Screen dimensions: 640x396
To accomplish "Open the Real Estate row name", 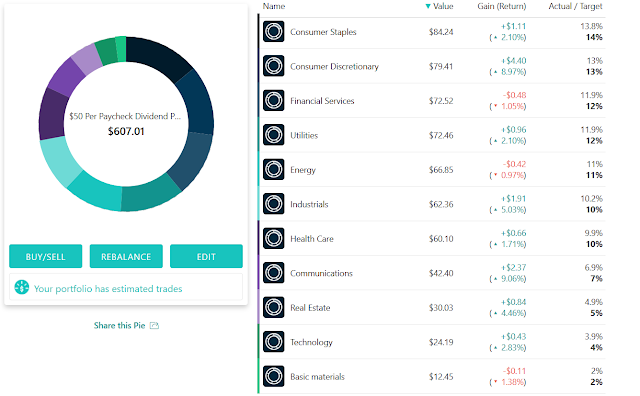I will pyautogui.click(x=310, y=308).
